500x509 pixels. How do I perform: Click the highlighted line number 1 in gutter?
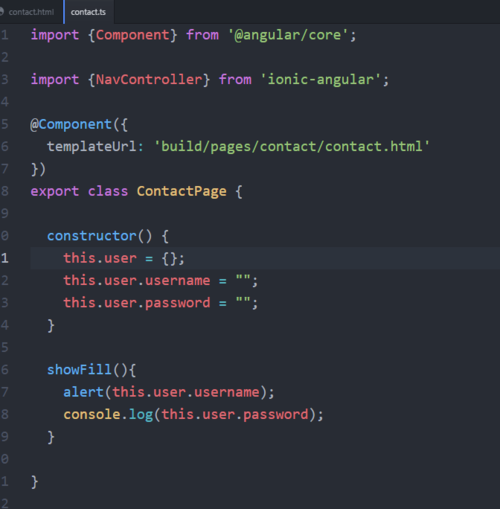click(4, 258)
